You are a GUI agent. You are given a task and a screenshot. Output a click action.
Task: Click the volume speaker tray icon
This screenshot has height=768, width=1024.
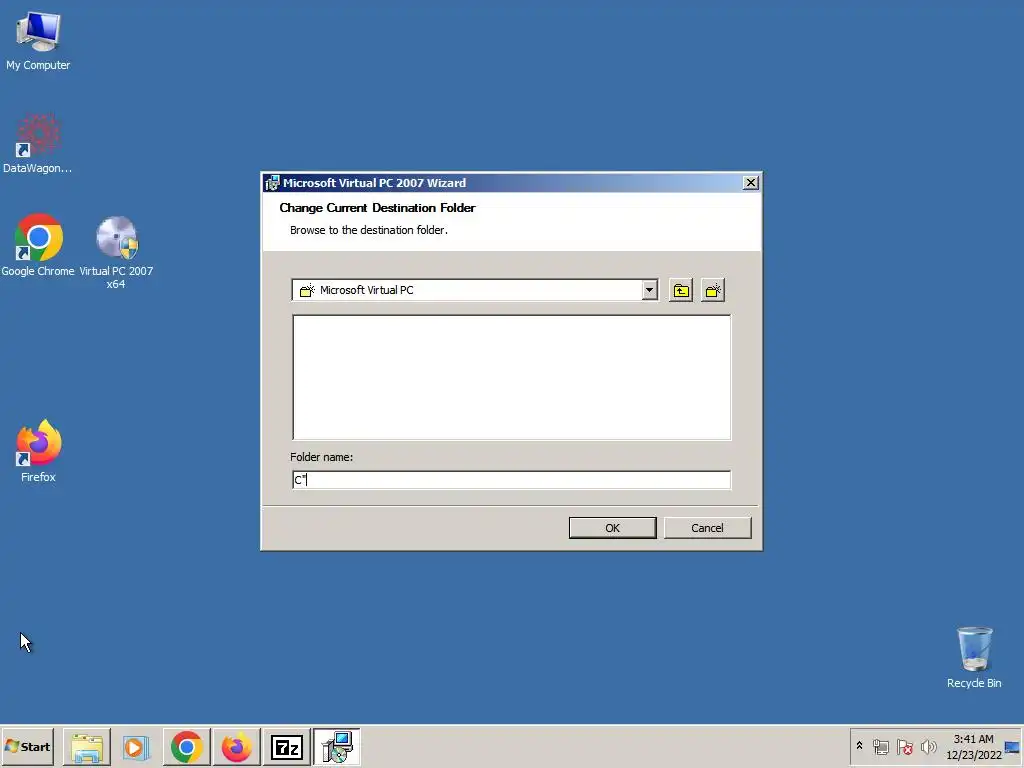pyautogui.click(x=928, y=746)
